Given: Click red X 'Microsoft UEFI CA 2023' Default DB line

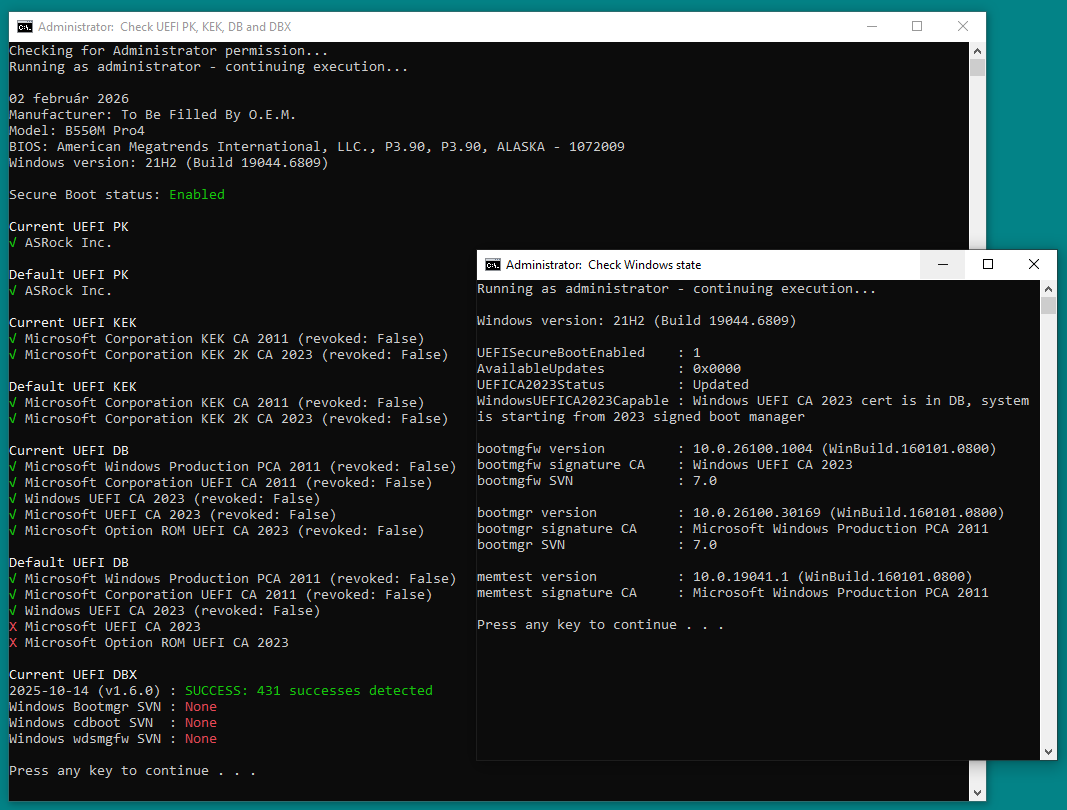Looking at the screenshot, I should [105, 626].
